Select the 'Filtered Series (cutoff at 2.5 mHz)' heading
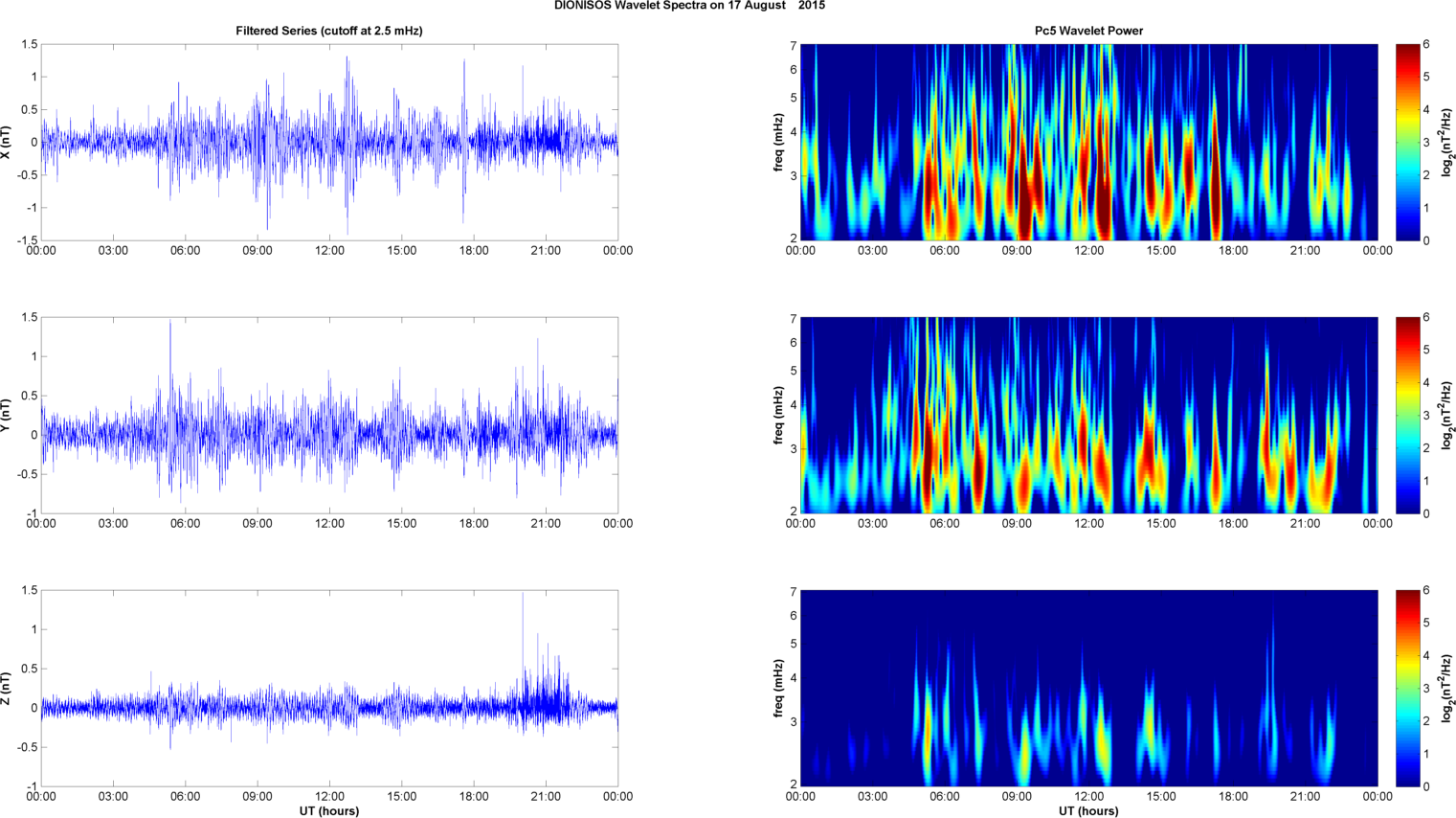Image resolution: width=1456 pixels, height=818 pixels. click(x=329, y=31)
